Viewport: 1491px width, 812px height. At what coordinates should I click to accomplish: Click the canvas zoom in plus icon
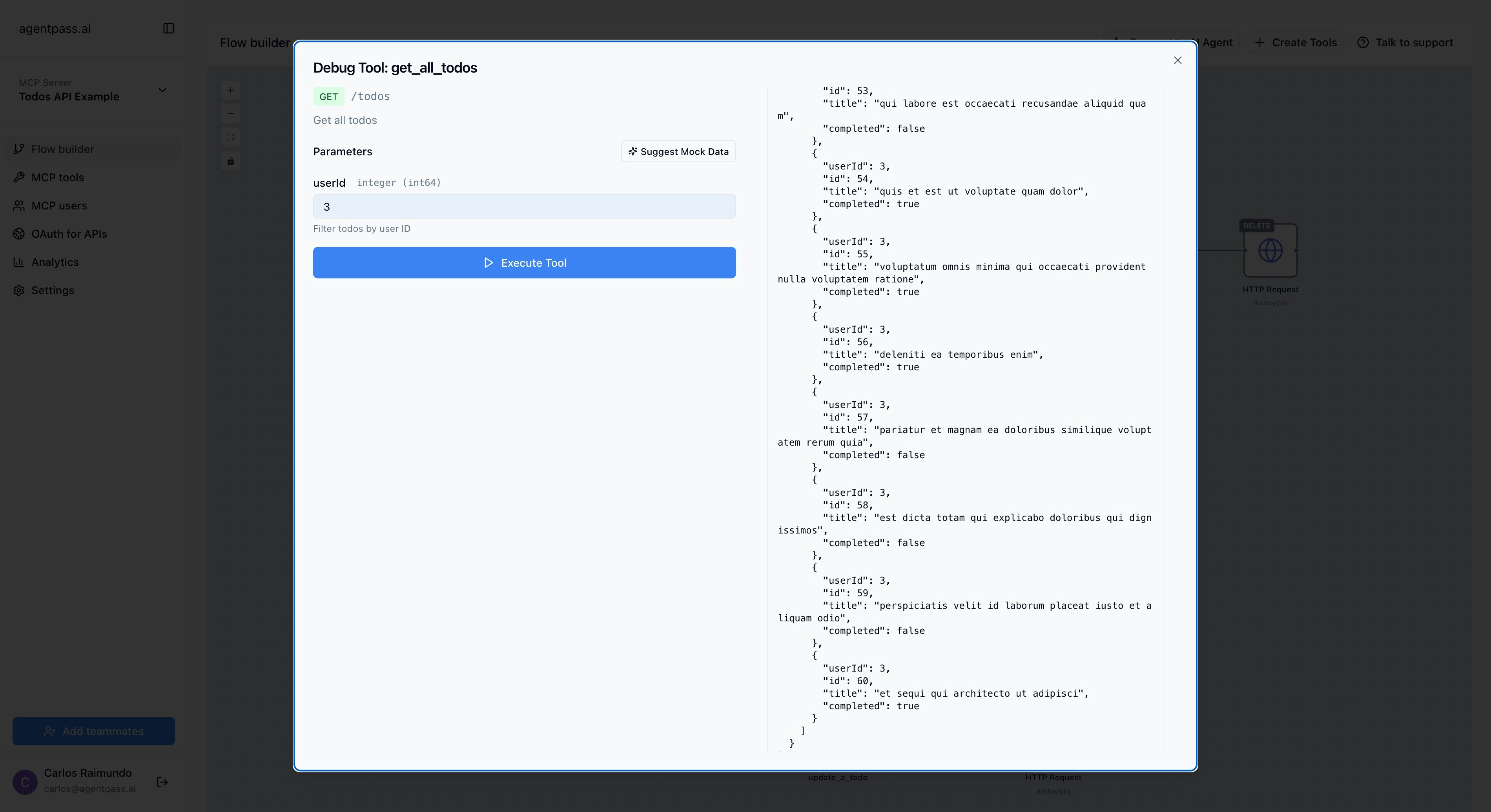click(x=230, y=90)
